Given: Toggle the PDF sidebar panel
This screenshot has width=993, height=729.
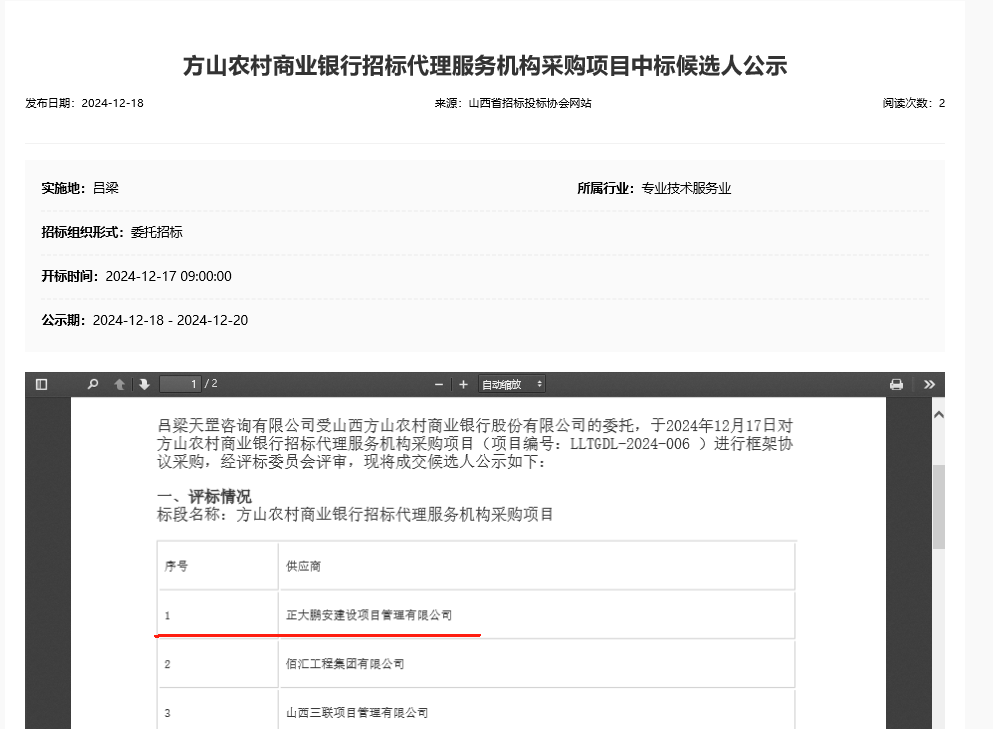Looking at the screenshot, I should pyautogui.click(x=41, y=384).
